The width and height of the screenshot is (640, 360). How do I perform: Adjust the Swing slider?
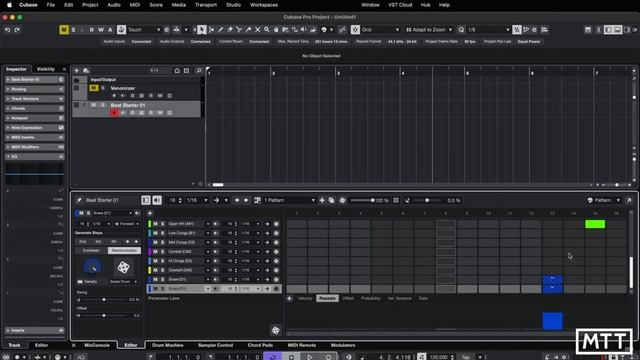click(104, 300)
